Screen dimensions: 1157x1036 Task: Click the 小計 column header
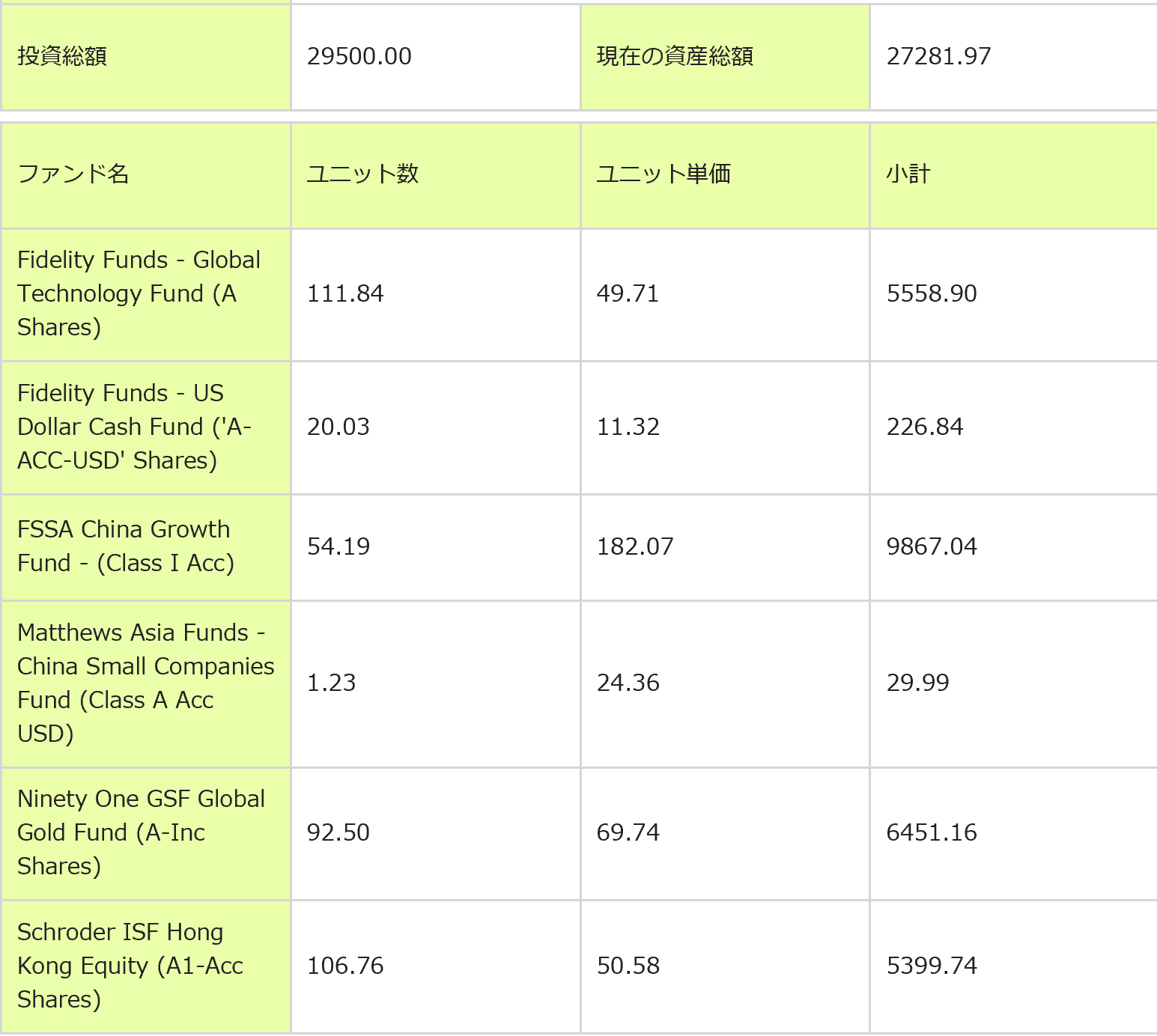click(x=908, y=174)
